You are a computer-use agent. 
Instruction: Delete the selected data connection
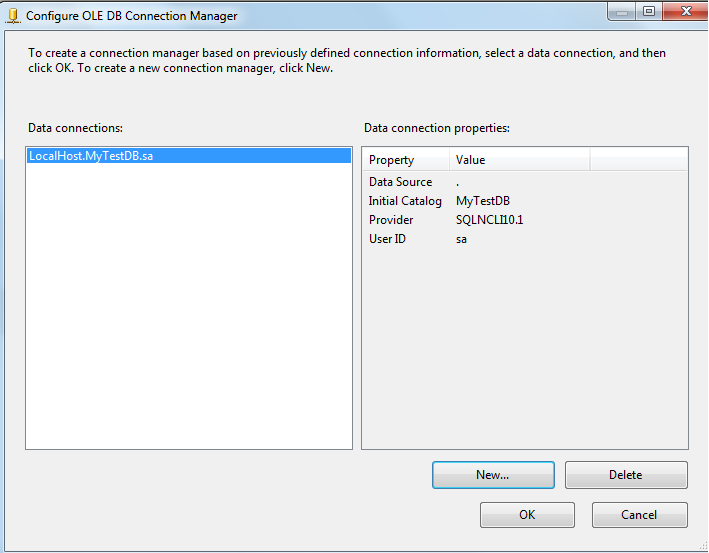pyautogui.click(x=626, y=475)
